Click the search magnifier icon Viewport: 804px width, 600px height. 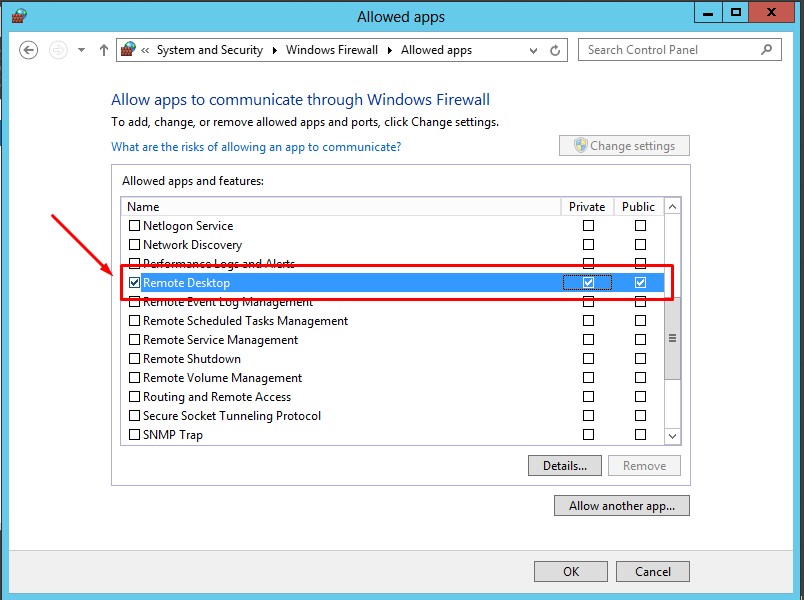(767, 50)
